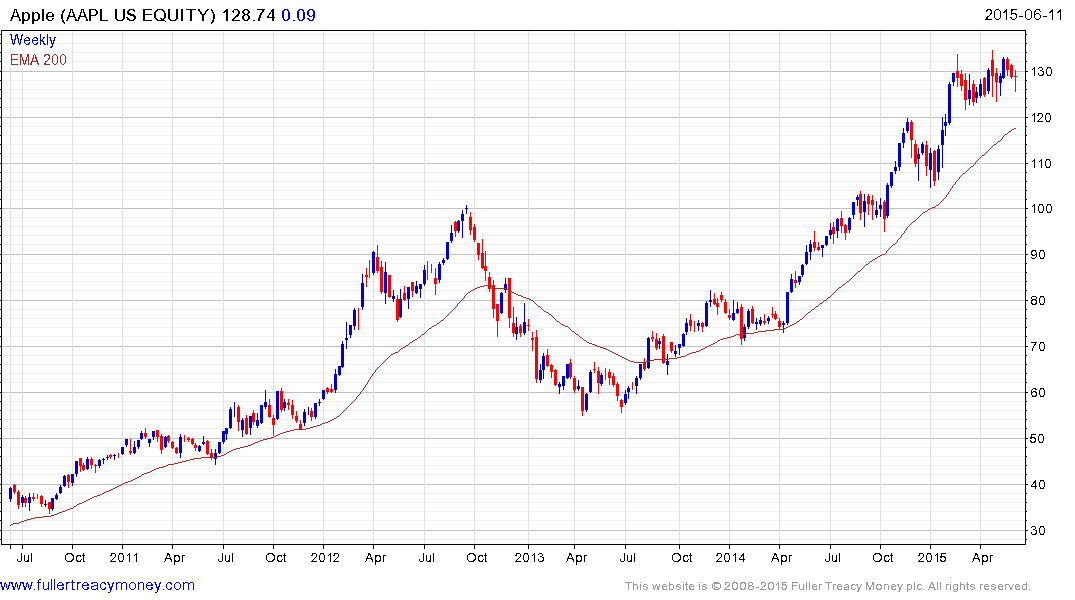Click the copyright notice text

828,586
